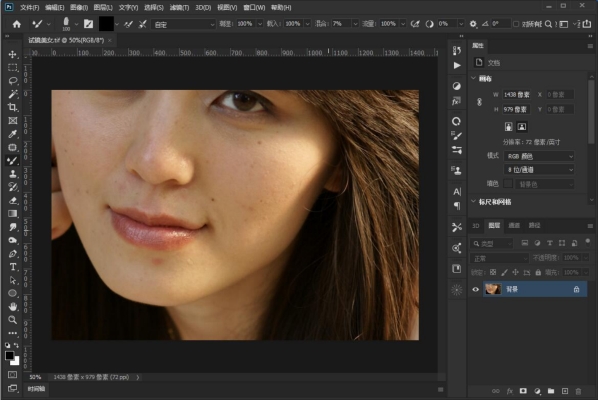Viewport: 598px width, 400px height.
Task: Open the 滤镜(T) menu
Action: 179,8
